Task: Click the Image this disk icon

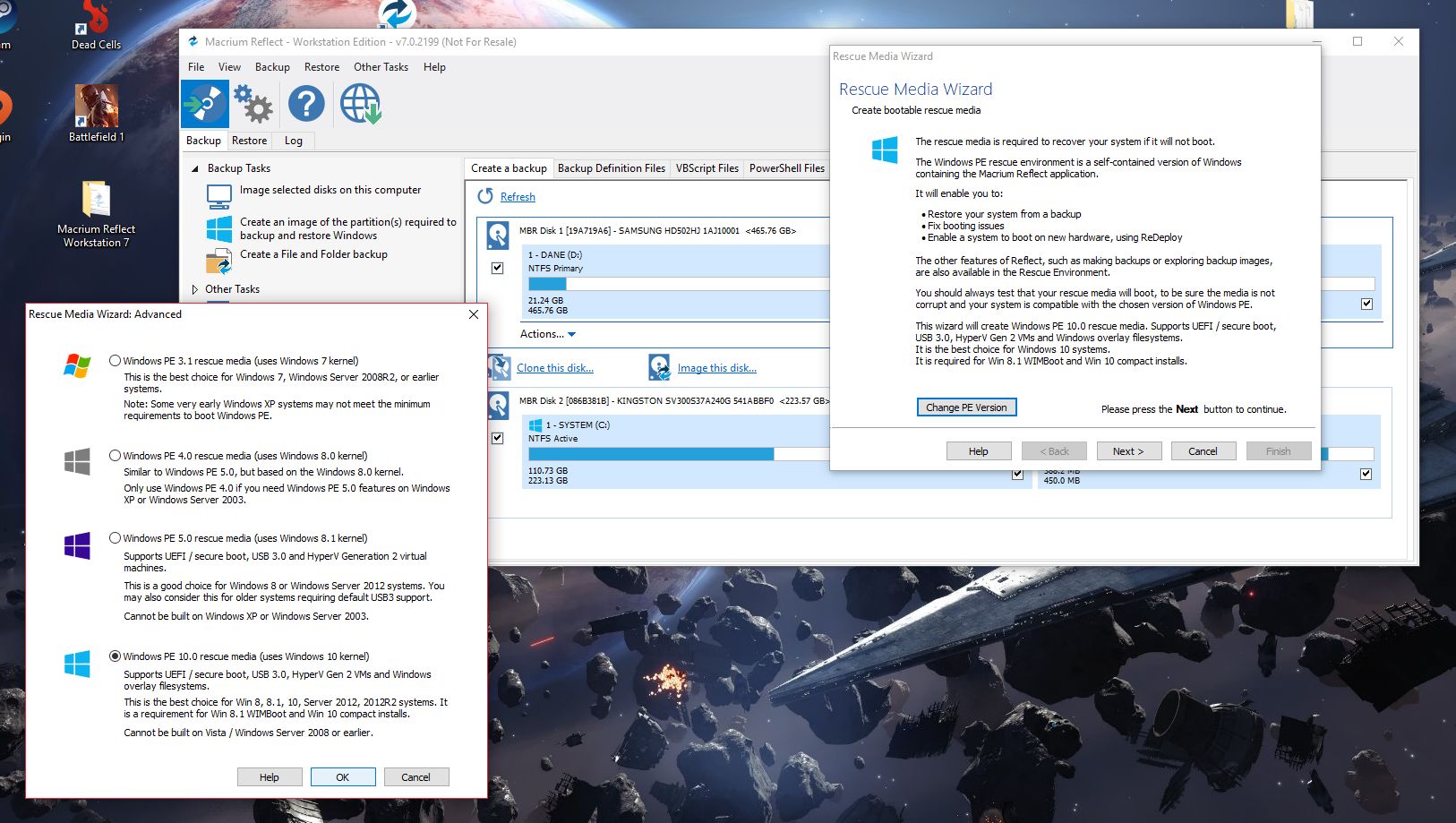Action: coord(660,367)
